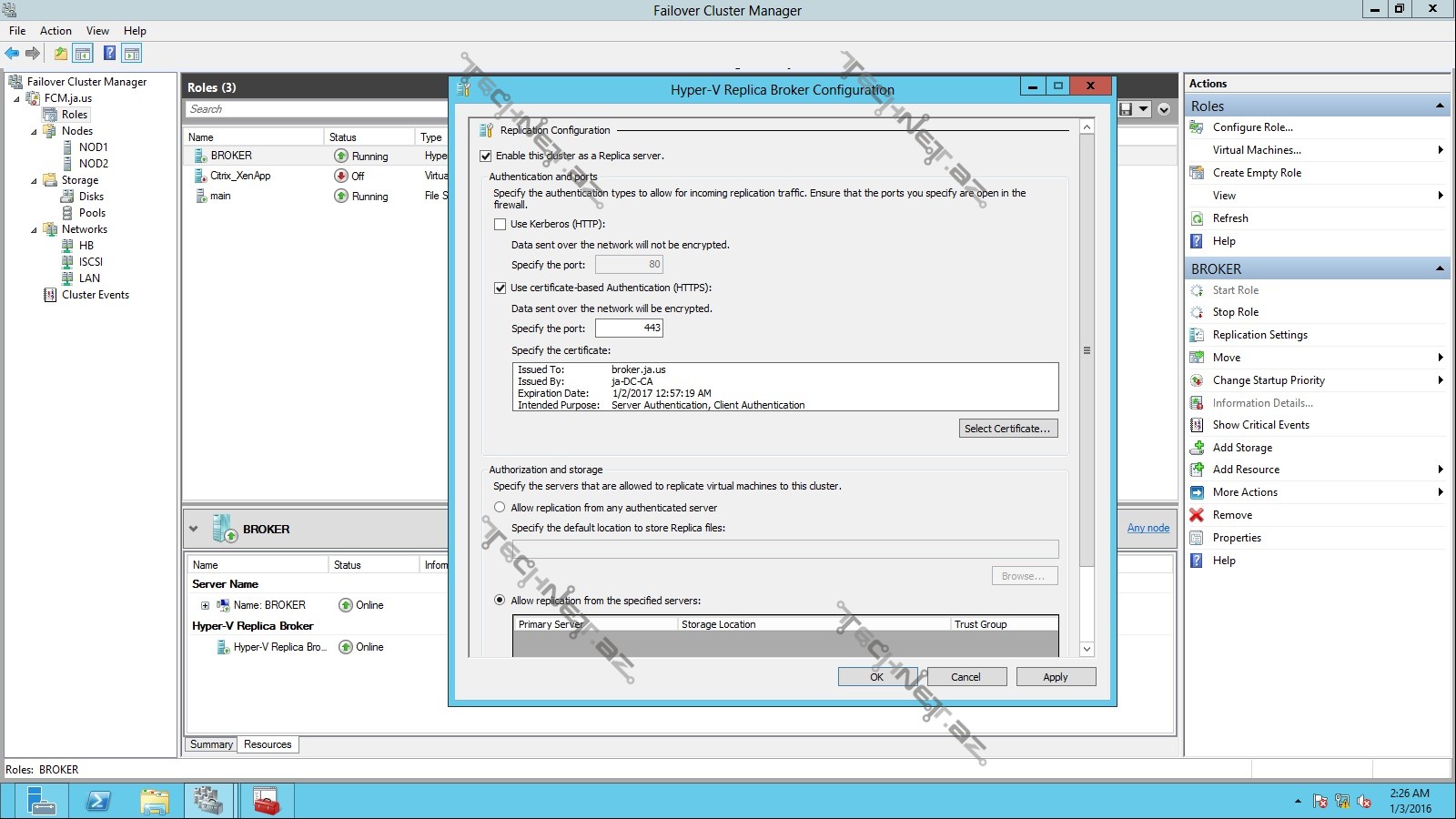Click the Select Certificate button
Viewport: 1456px width, 819px height.
[x=1007, y=429]
